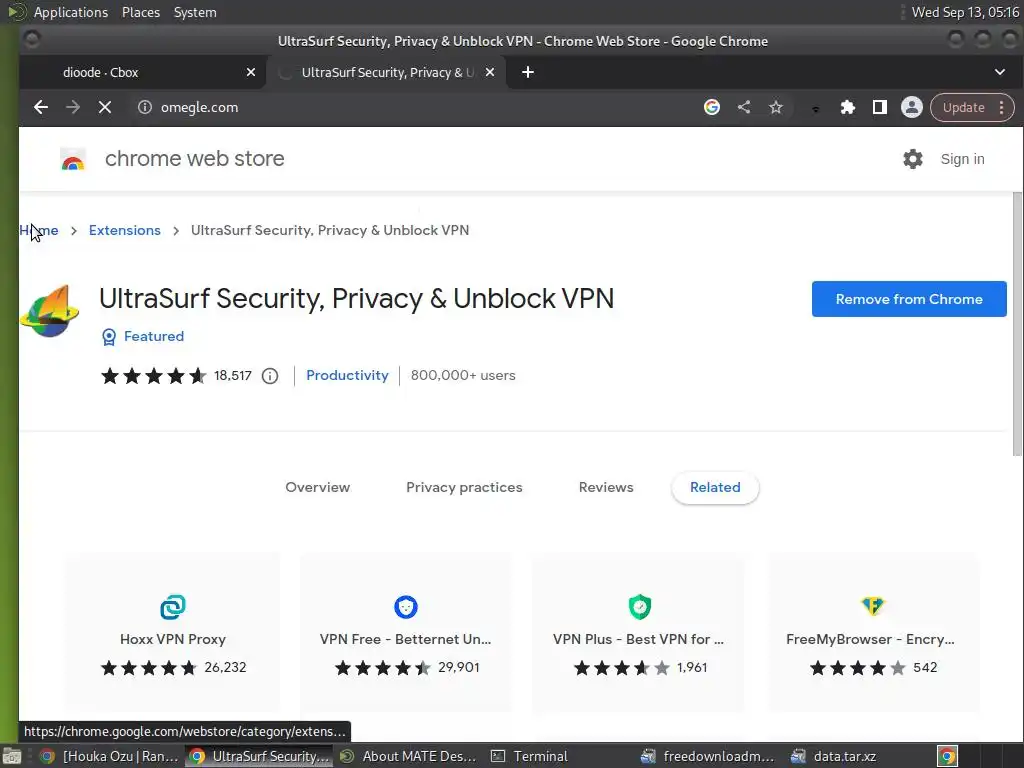
Task: Switch to the dioode - Cbox tab
Action: click(x=143, y=72)
